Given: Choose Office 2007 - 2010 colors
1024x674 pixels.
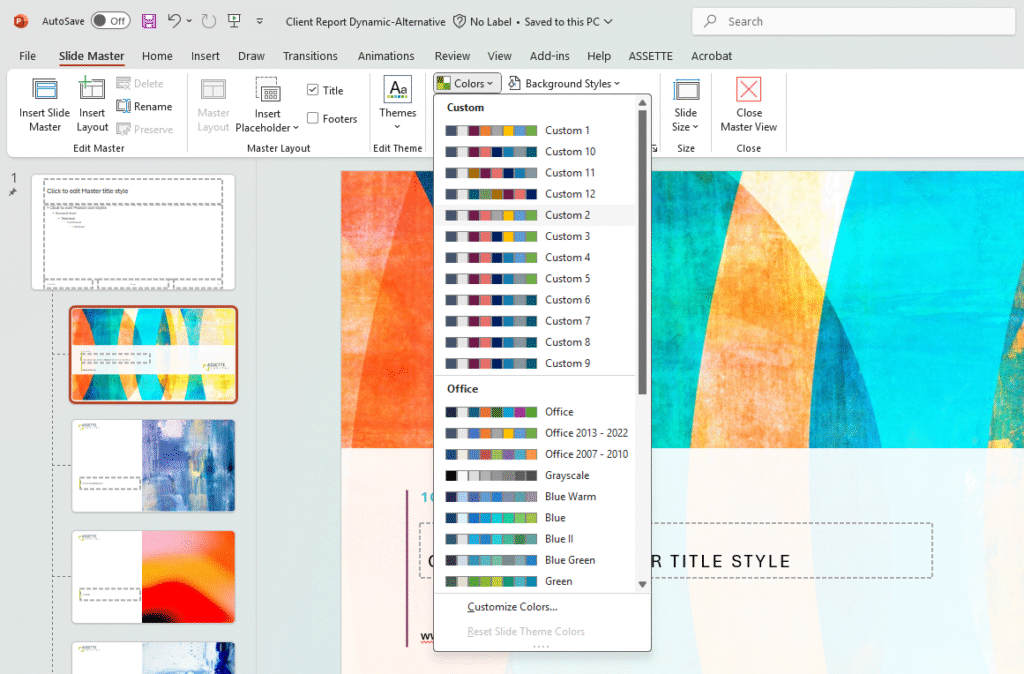Looking at the screenshot, I should (536, 454).
